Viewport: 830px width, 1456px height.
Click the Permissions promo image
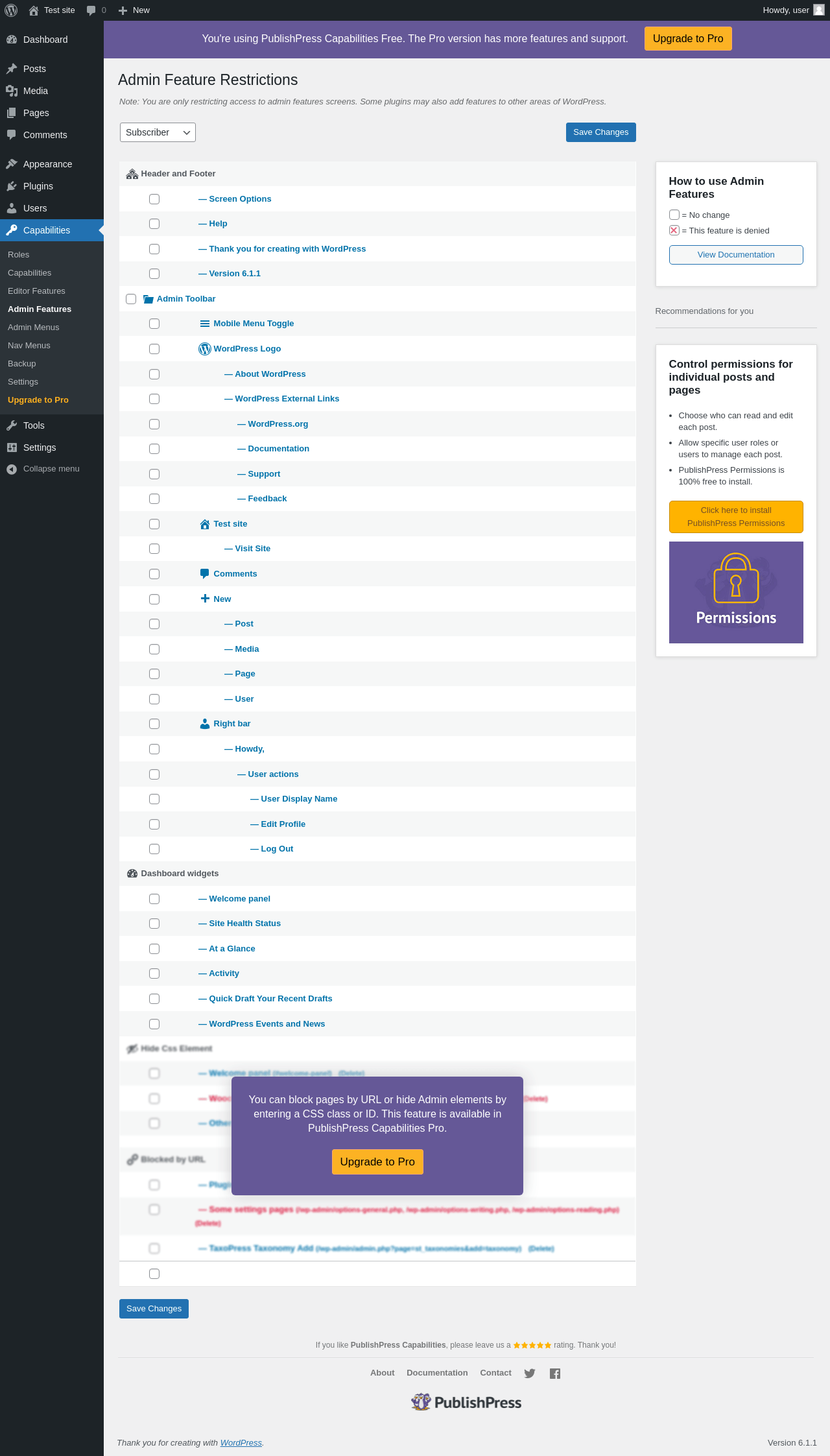pyautogui.click(x=736, y=593)
